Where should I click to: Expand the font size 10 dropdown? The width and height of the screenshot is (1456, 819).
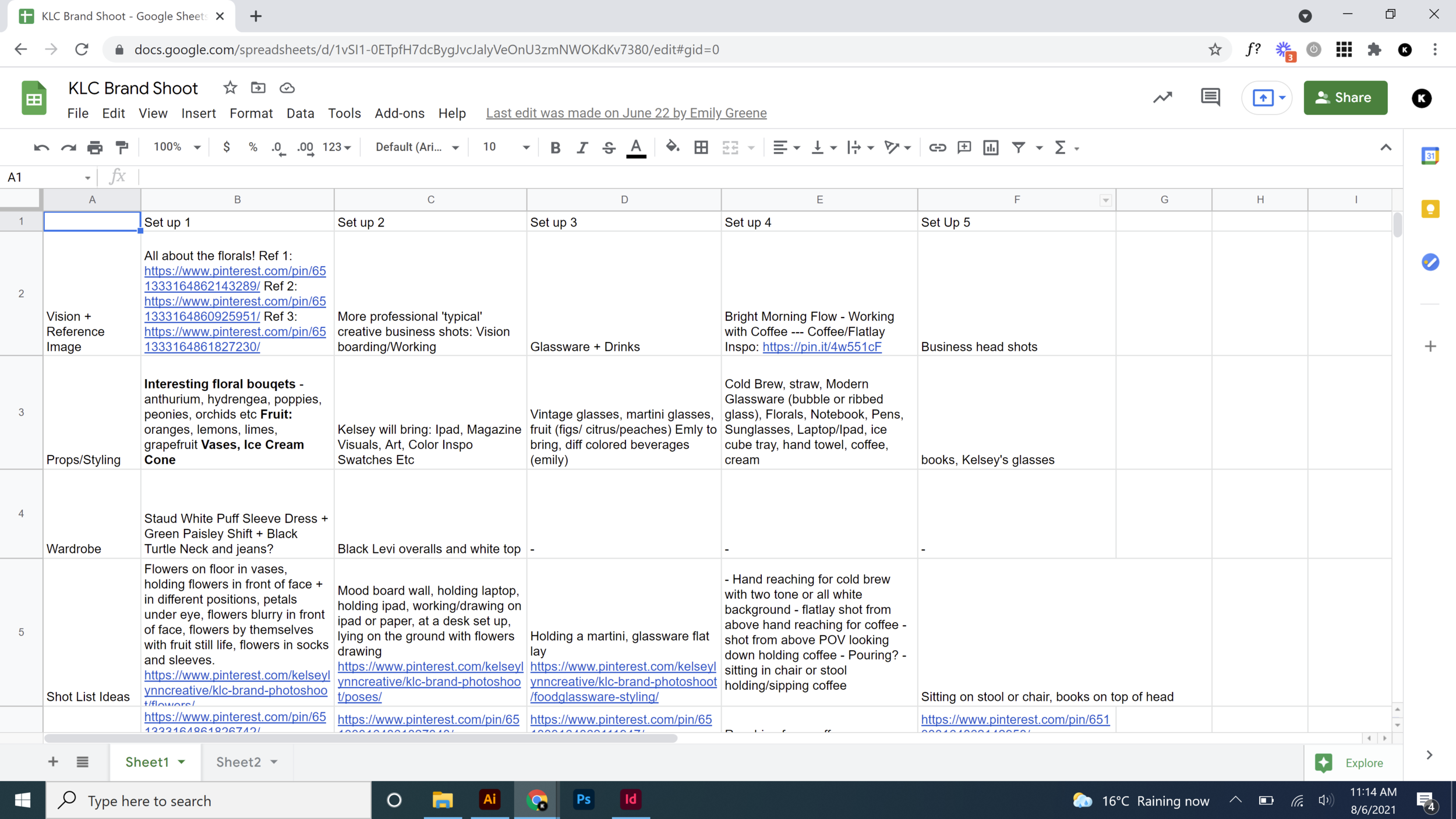(506, 147)
